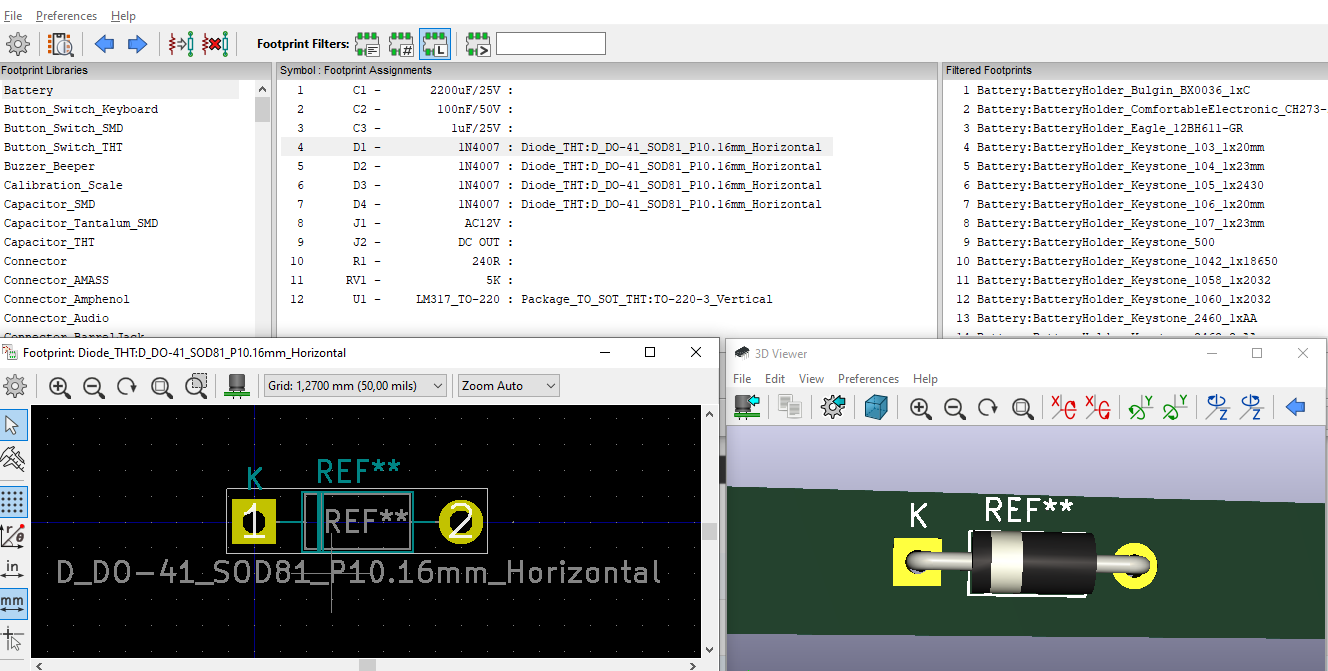Switch units to millimeters

(x=13, y=602)
